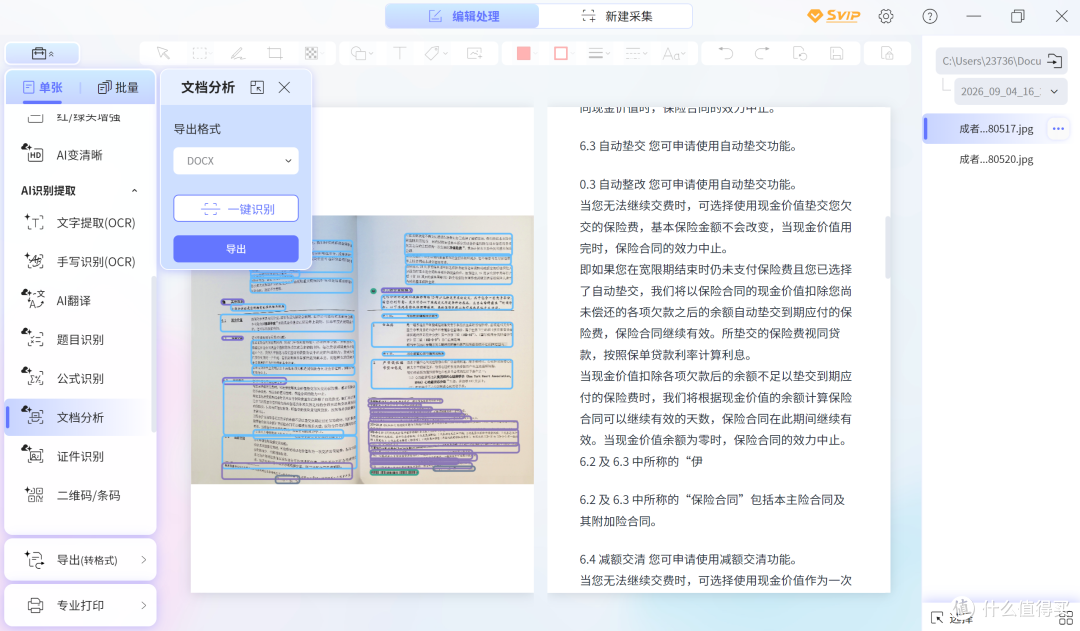
Task: Open the 编辑处理 tab
Action: click(x=463, y=16)
